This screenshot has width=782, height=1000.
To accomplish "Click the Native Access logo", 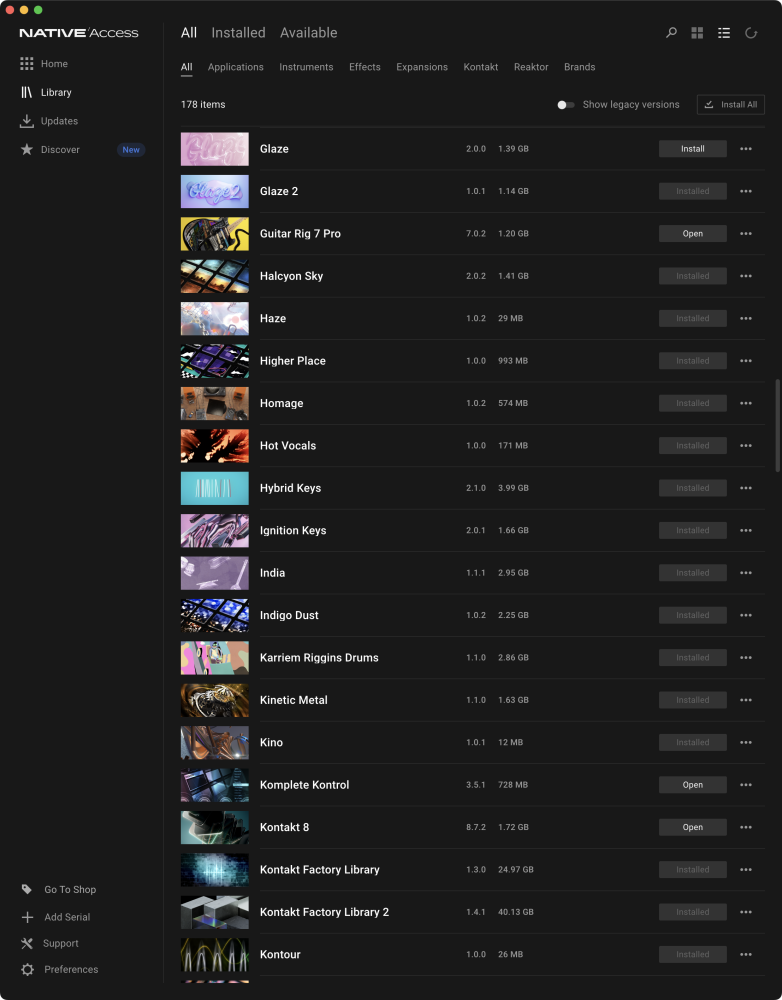I will click(79, 33).
